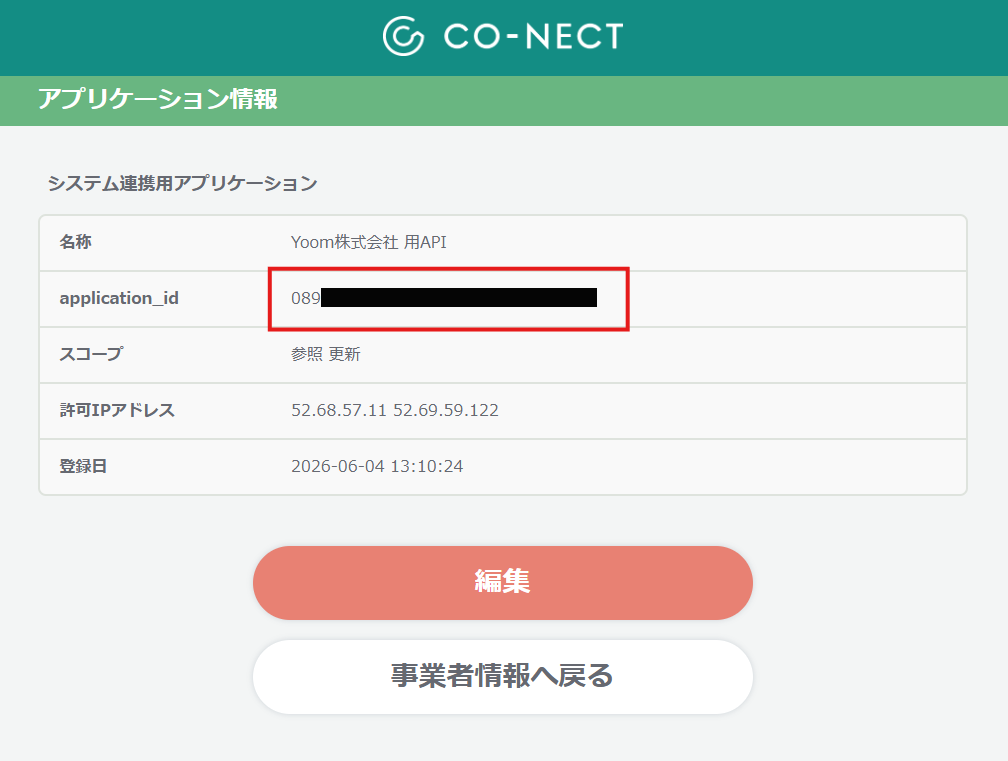Click the アプリケーション情報 page heading
Viewport: 1008px width, 761px height.
[x=158, y=100]
